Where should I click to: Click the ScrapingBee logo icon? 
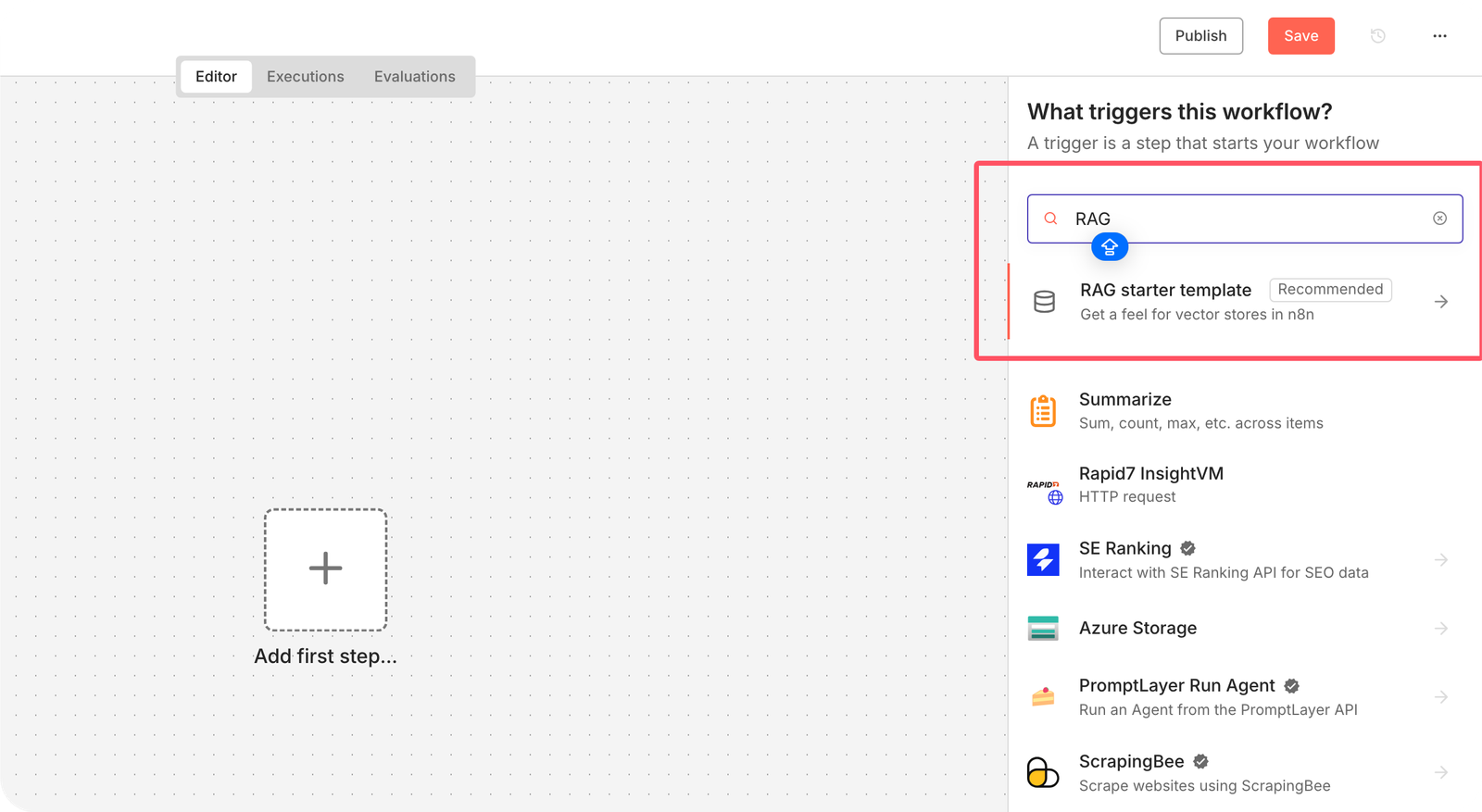point(1043,772)
